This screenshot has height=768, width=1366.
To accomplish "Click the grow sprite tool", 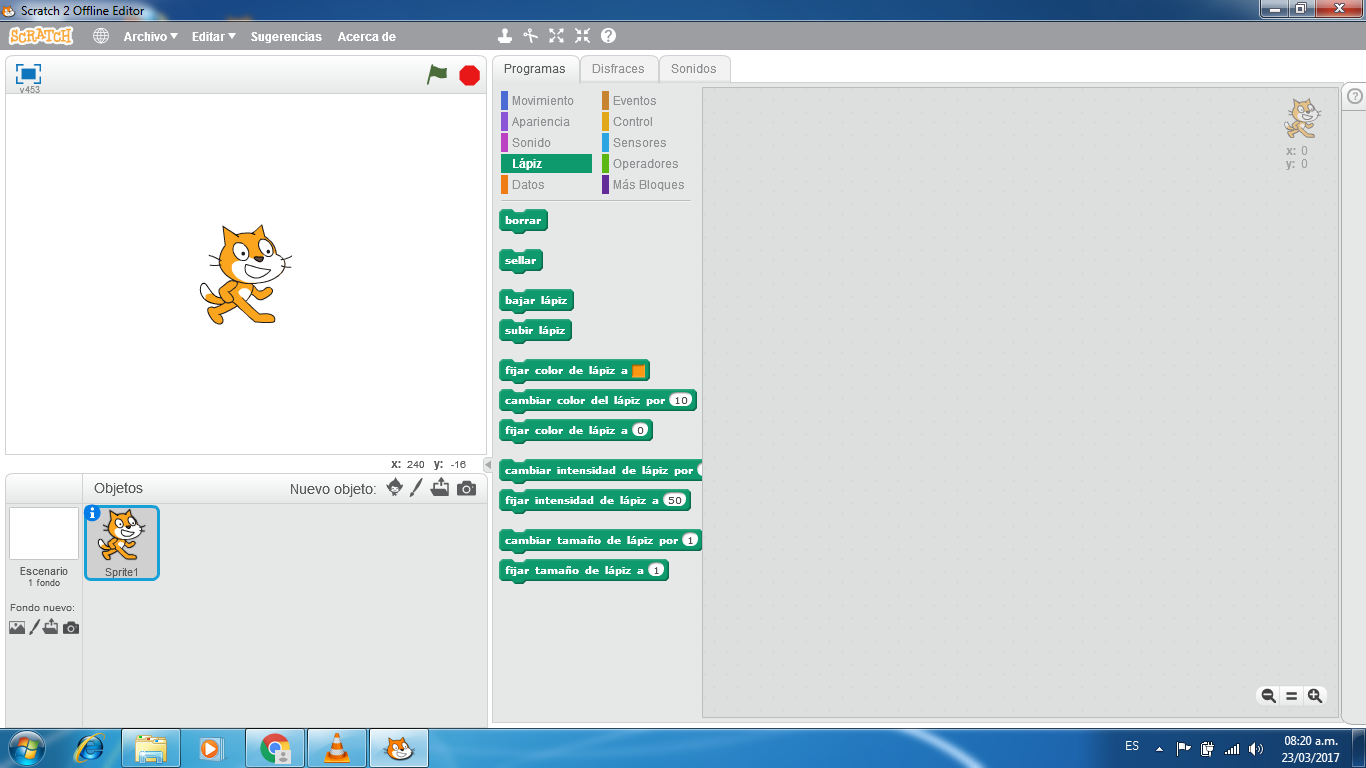I will 557,35.
